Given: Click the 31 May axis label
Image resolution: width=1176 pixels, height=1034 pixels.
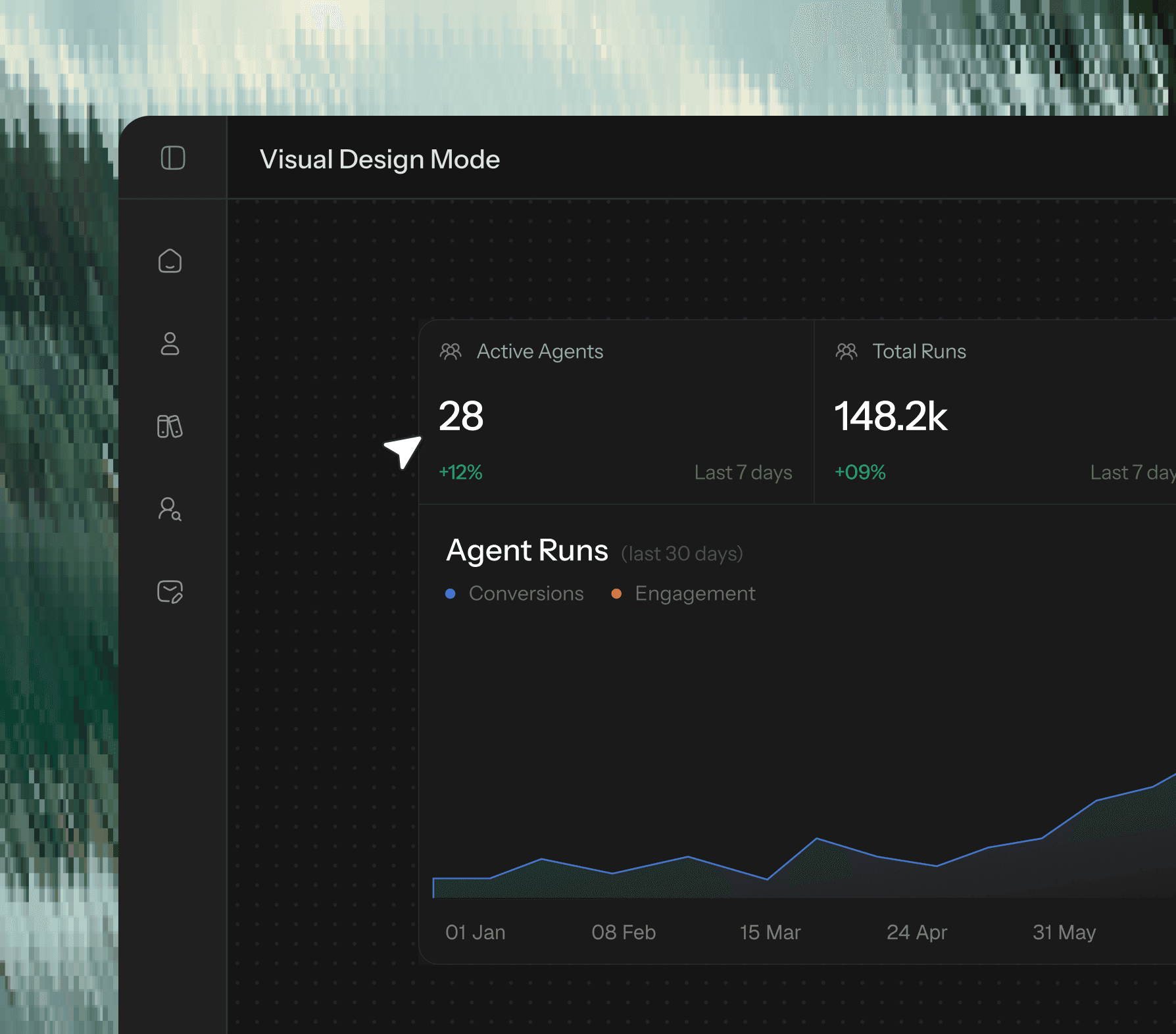Looking at the screenshot, I should tap(1064, 932).
